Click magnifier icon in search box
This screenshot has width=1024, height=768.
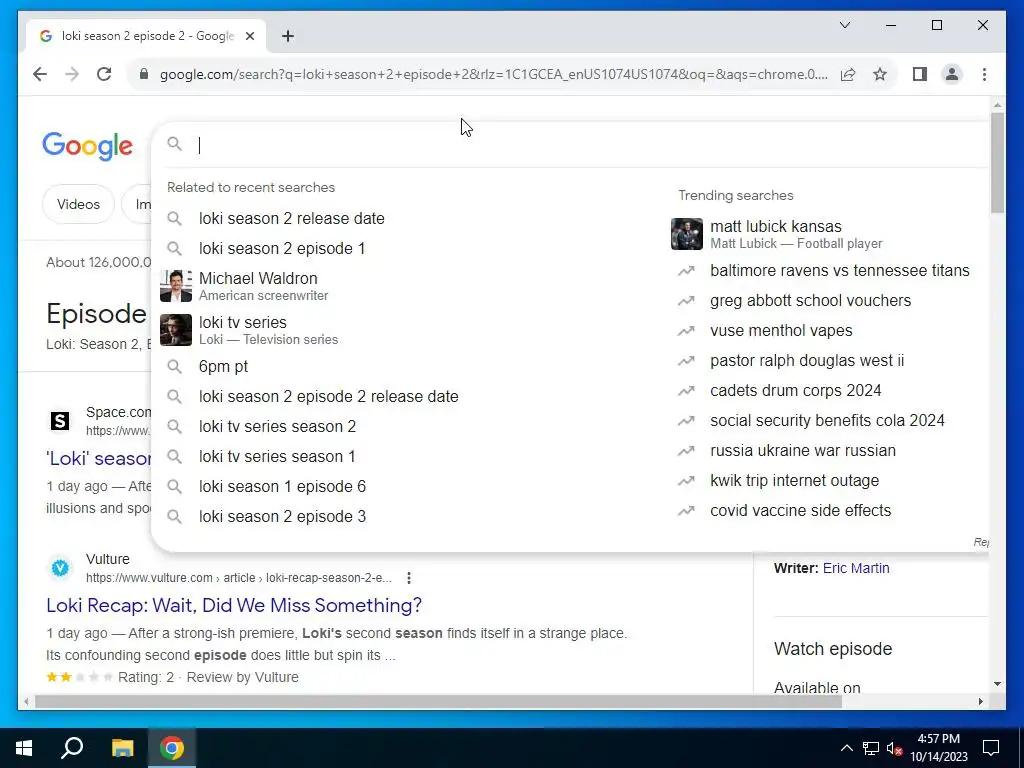174,144
